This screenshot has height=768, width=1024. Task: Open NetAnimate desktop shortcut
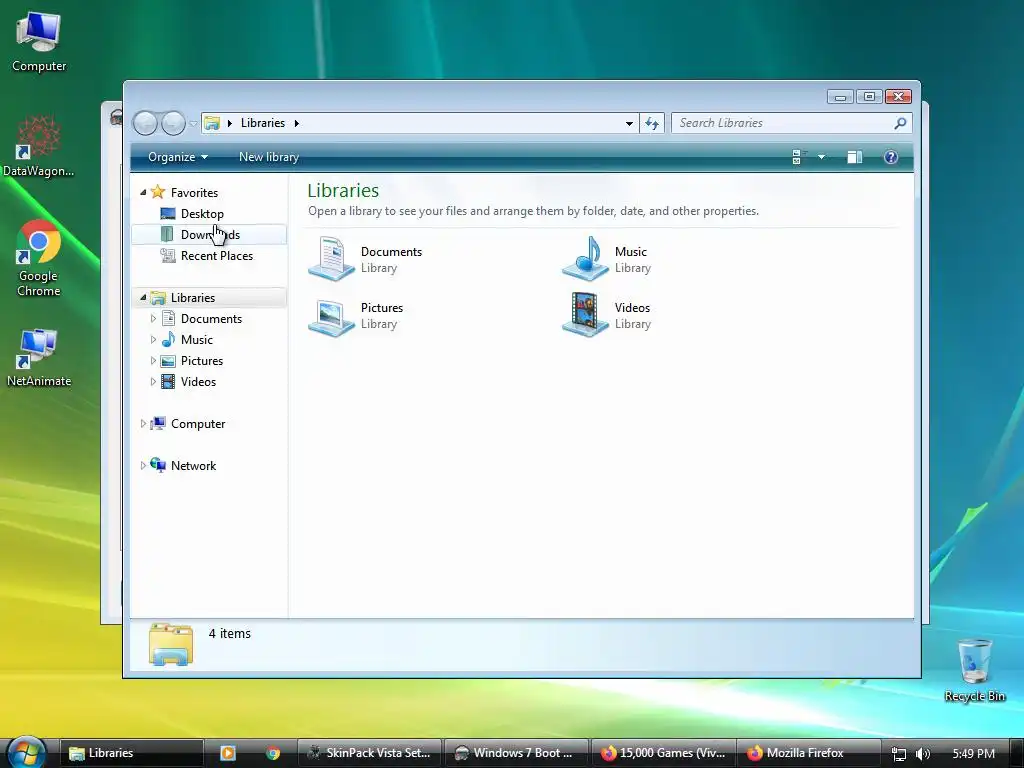(39, 357)
